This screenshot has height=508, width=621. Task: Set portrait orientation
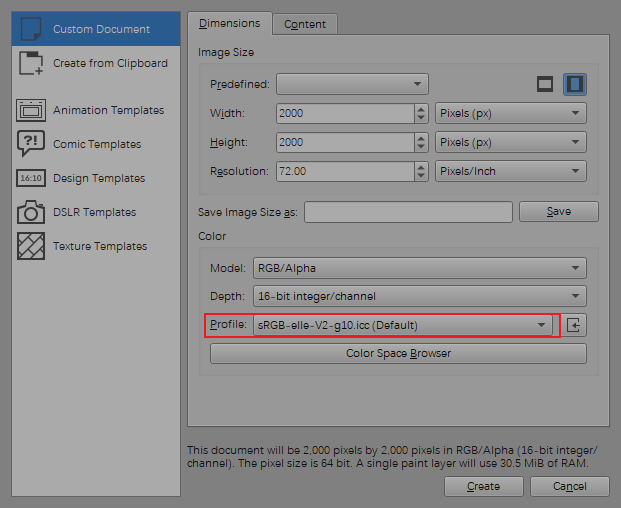[x=575, y=84]
